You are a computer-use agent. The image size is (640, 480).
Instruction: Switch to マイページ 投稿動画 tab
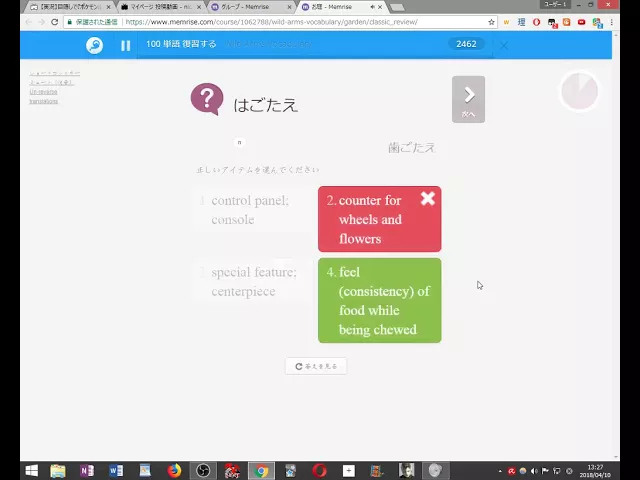tap(162, 7)
